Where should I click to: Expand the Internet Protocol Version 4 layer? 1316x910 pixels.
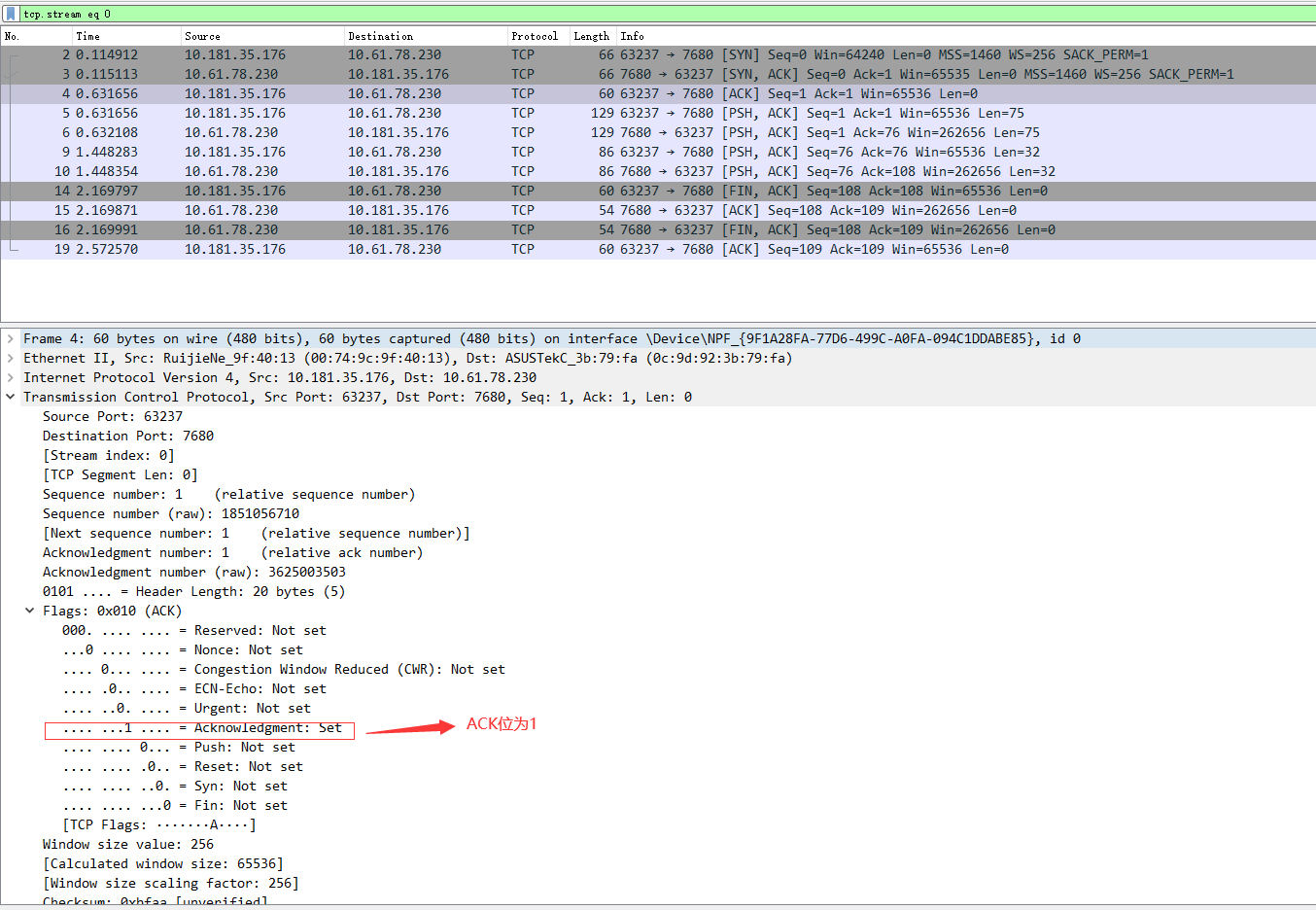pyautogui.click(x=10, y=377)
